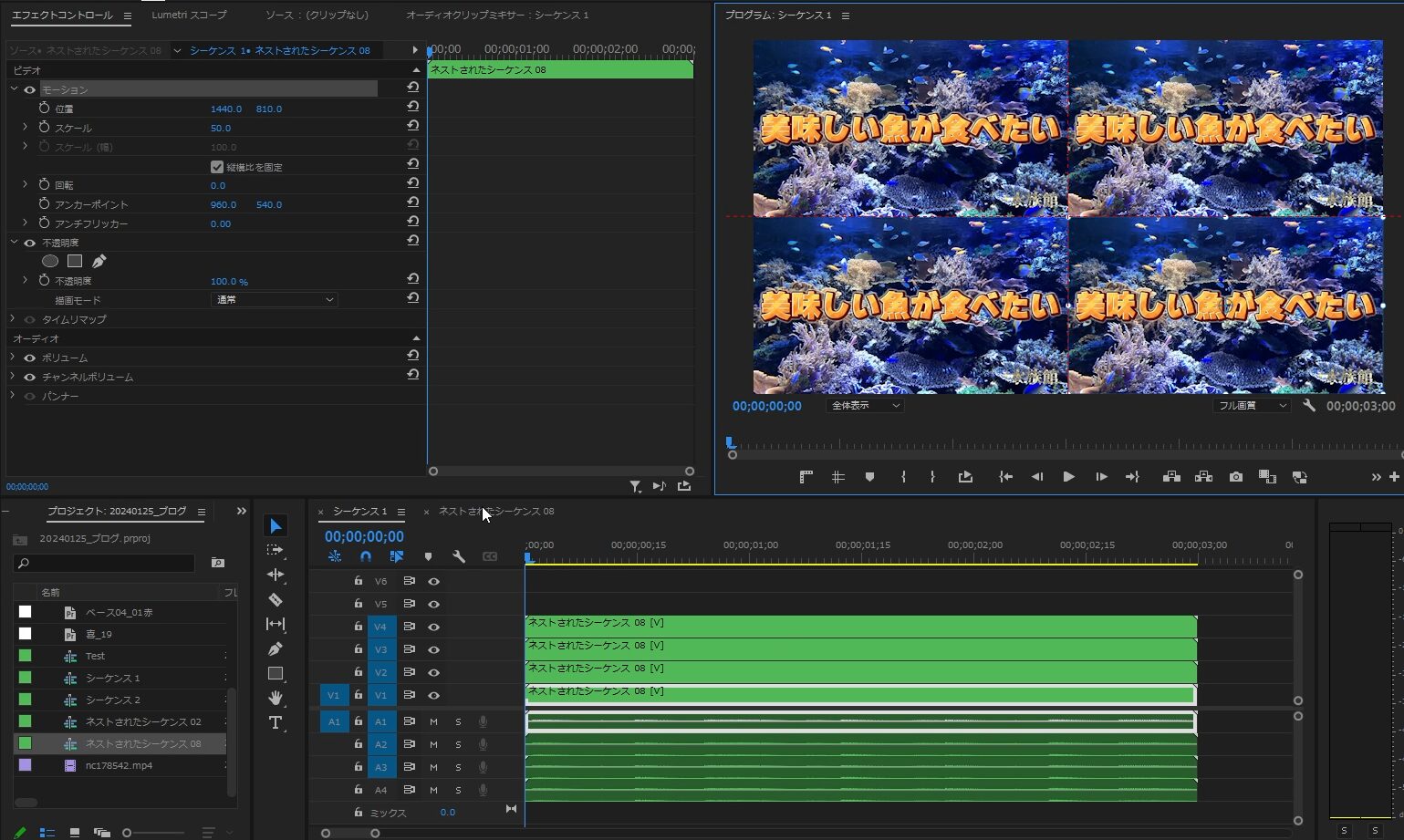
Task: Toggle Uniform Scale checkbox
Action: [217, 167]
